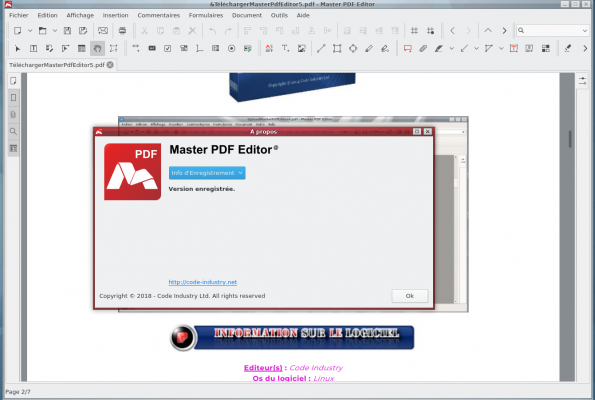Insert a signature form field icon
595x400 pixels.
(248, 48)
